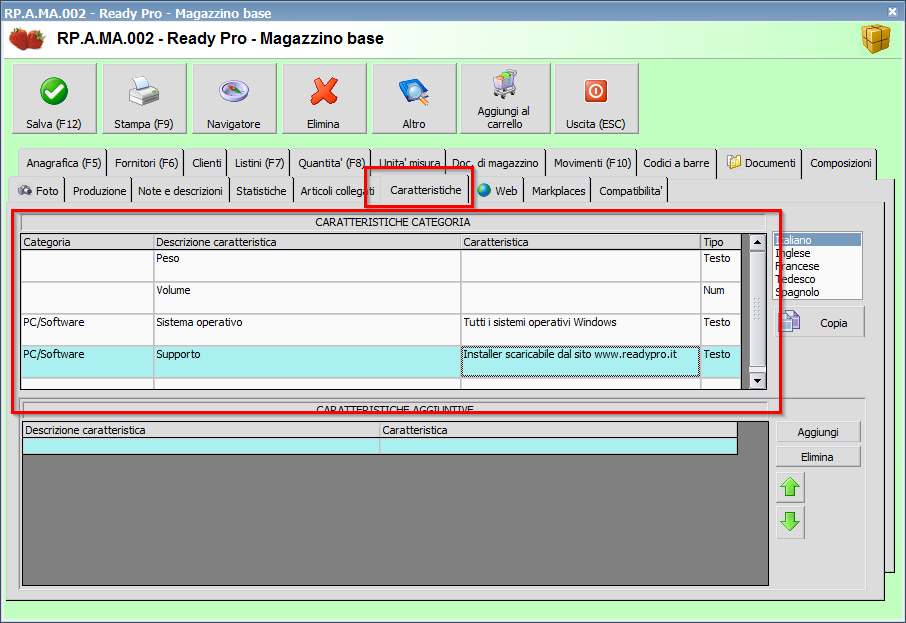Click the strawberry application logo
The image size is (906, 623).
(27, 39)
